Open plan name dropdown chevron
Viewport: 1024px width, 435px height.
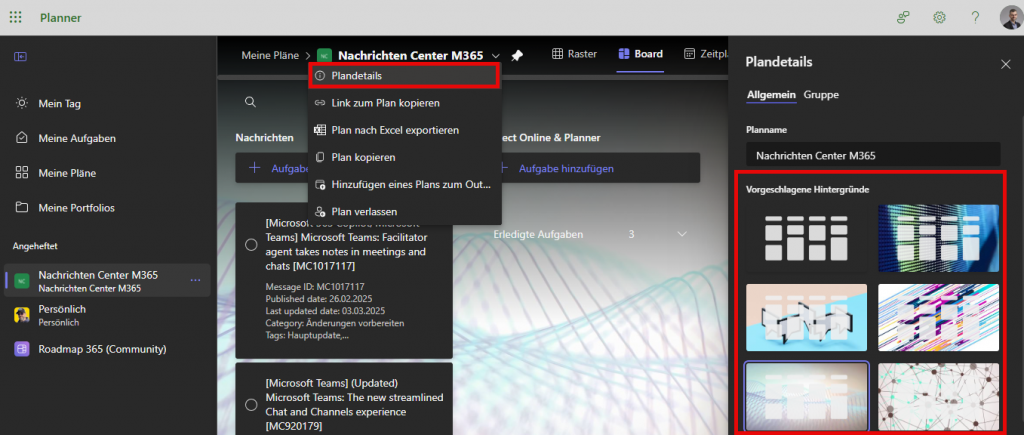pyautogui.click(x=496, y=55)
